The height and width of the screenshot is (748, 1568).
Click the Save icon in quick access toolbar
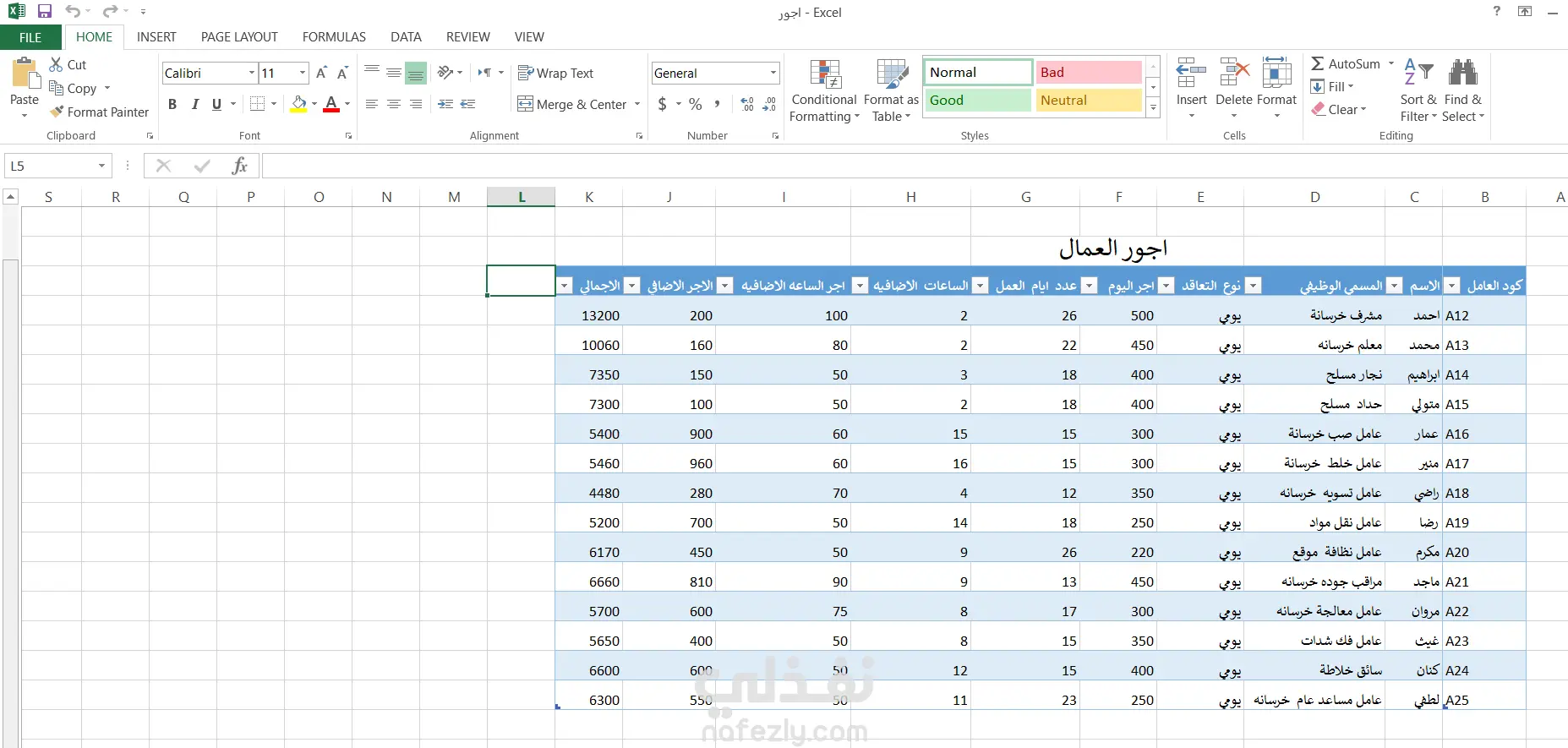(45, 12)
